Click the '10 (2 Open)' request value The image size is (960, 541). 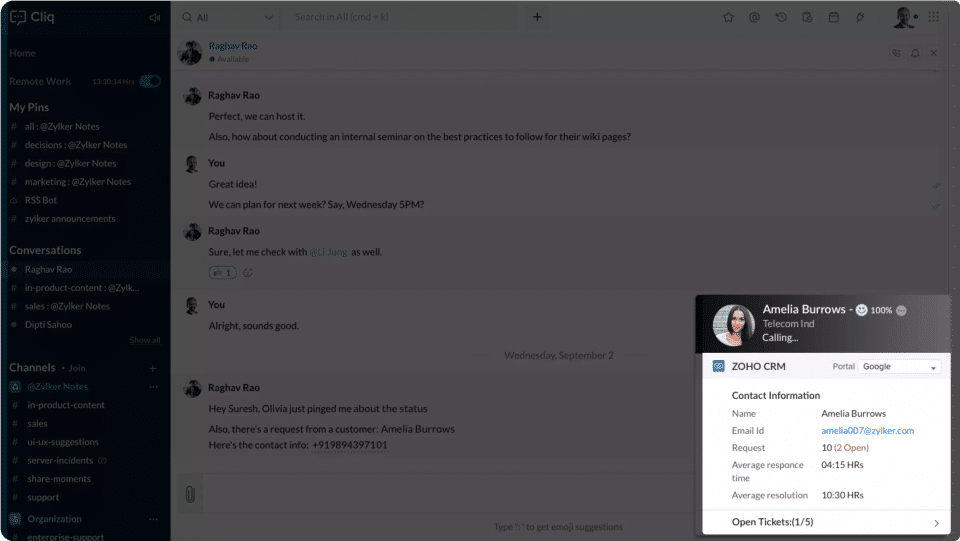click(x=845, y=448)
